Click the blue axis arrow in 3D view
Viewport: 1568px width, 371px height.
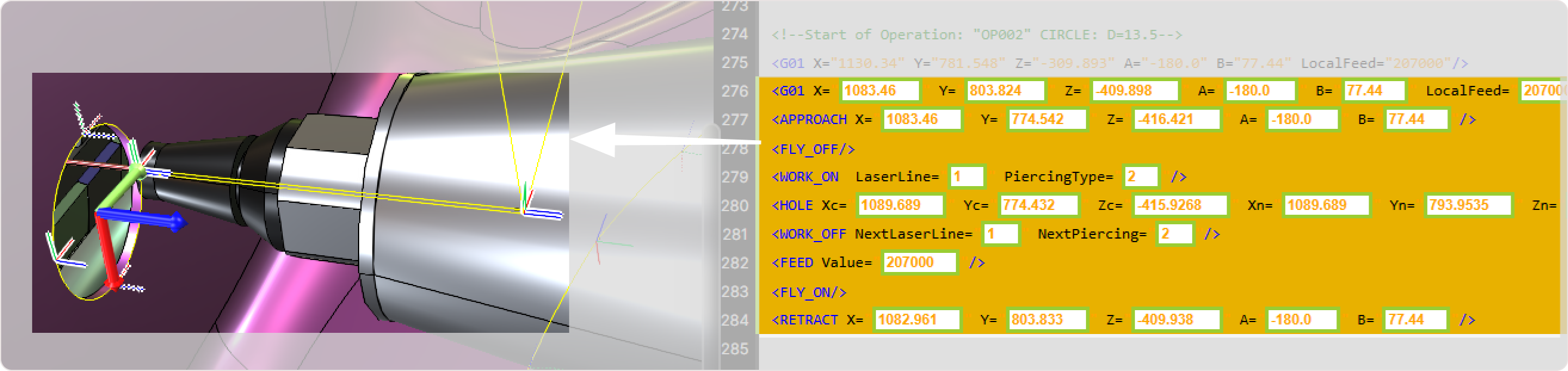(x=146, y=219)
